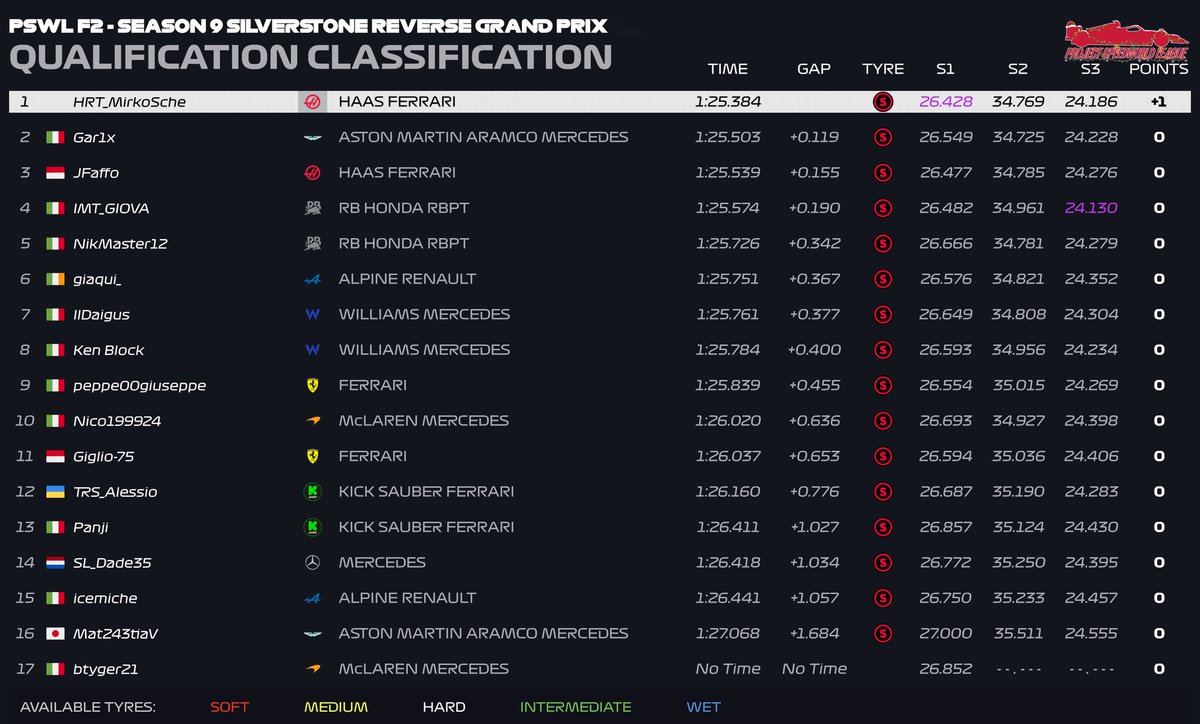Screen dimensions: 1200x724
Task: Select the +1 points value
Action: [1159, 102]
